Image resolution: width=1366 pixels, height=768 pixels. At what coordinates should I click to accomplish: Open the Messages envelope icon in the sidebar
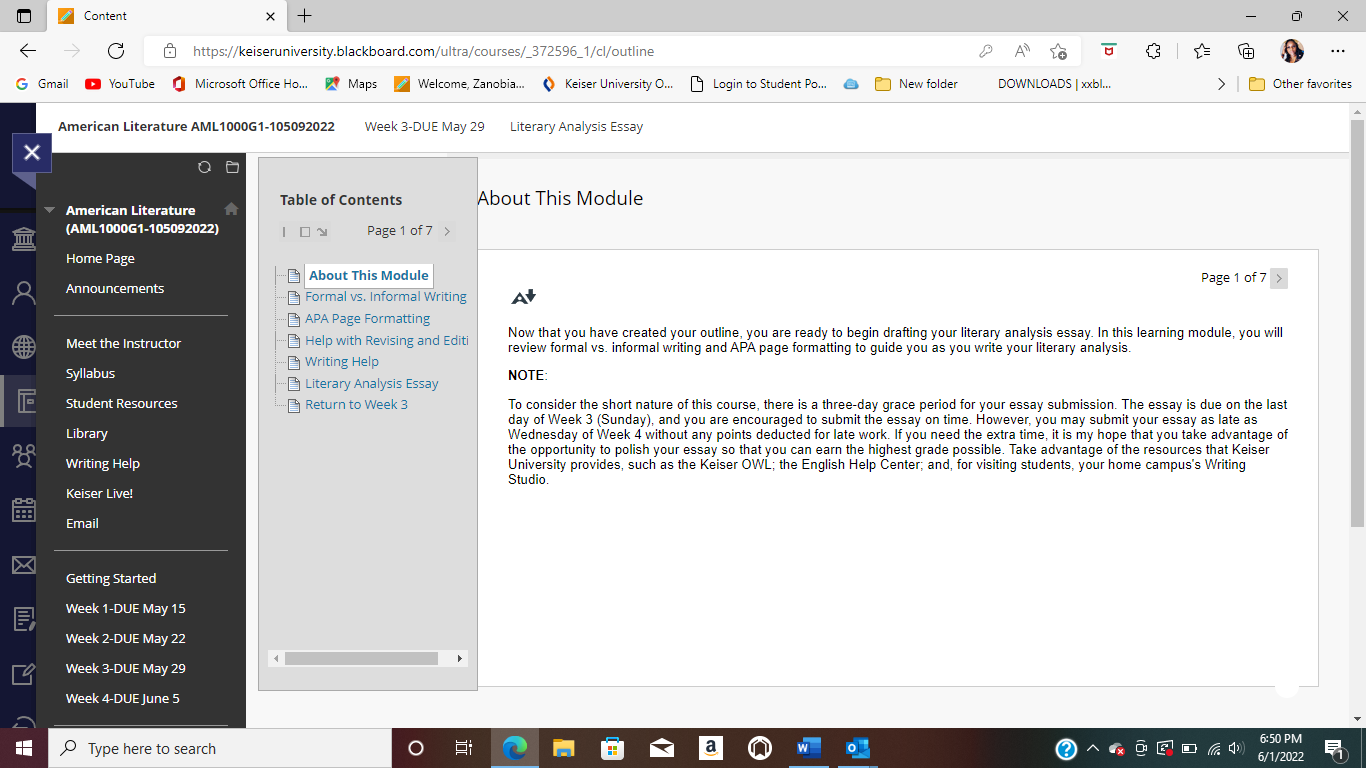(22, 565)
